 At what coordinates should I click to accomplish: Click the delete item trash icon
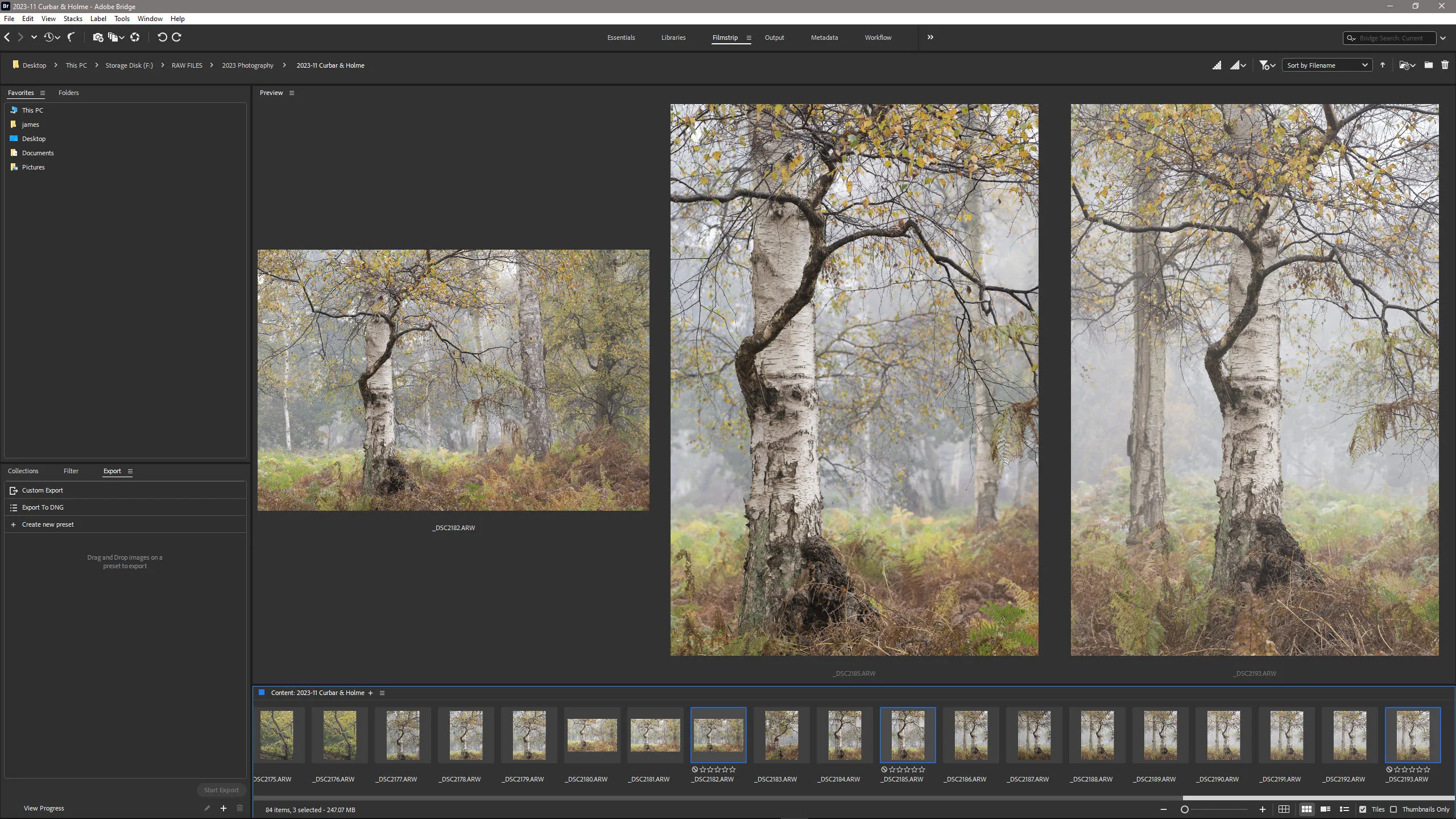1445,65
